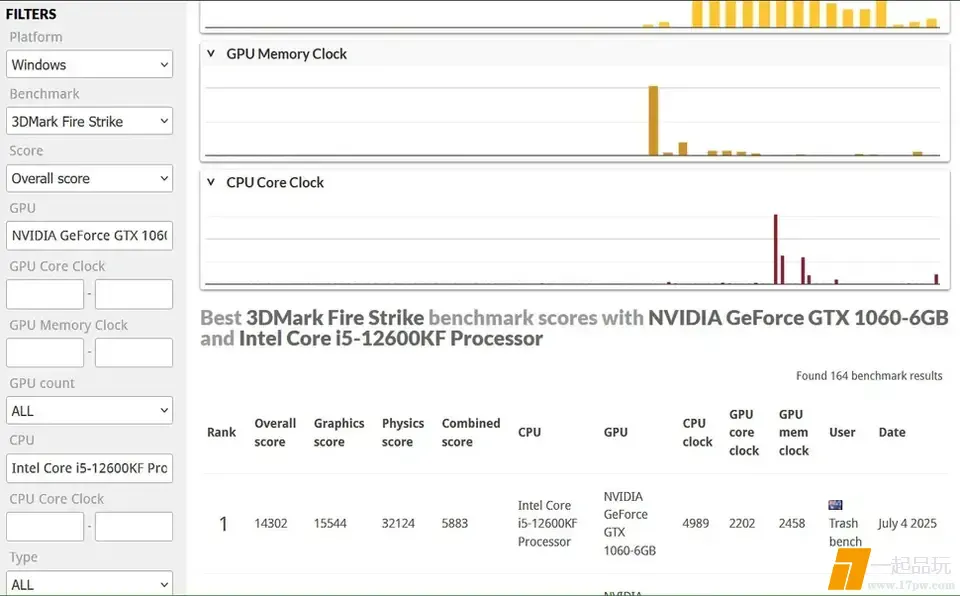The image size is (960, 596).
Task: Open the Score dropdown showing Overall score
Action: pos(89,178)
